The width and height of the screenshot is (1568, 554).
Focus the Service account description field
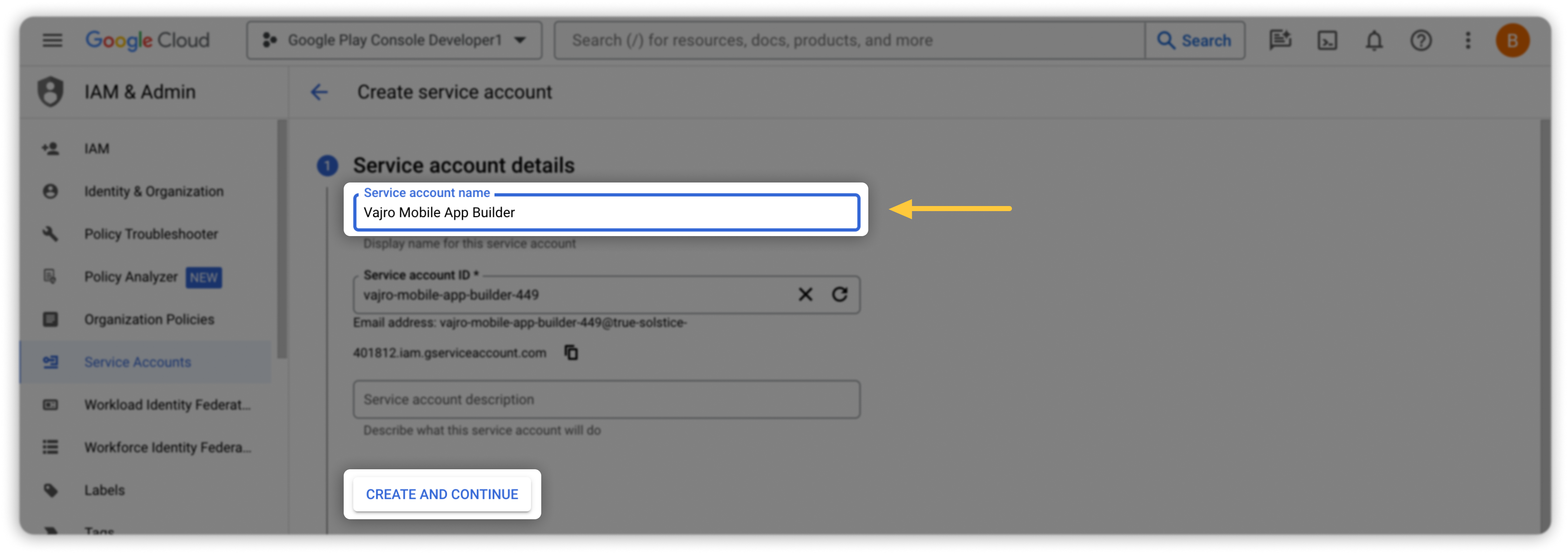pos(606,400)
